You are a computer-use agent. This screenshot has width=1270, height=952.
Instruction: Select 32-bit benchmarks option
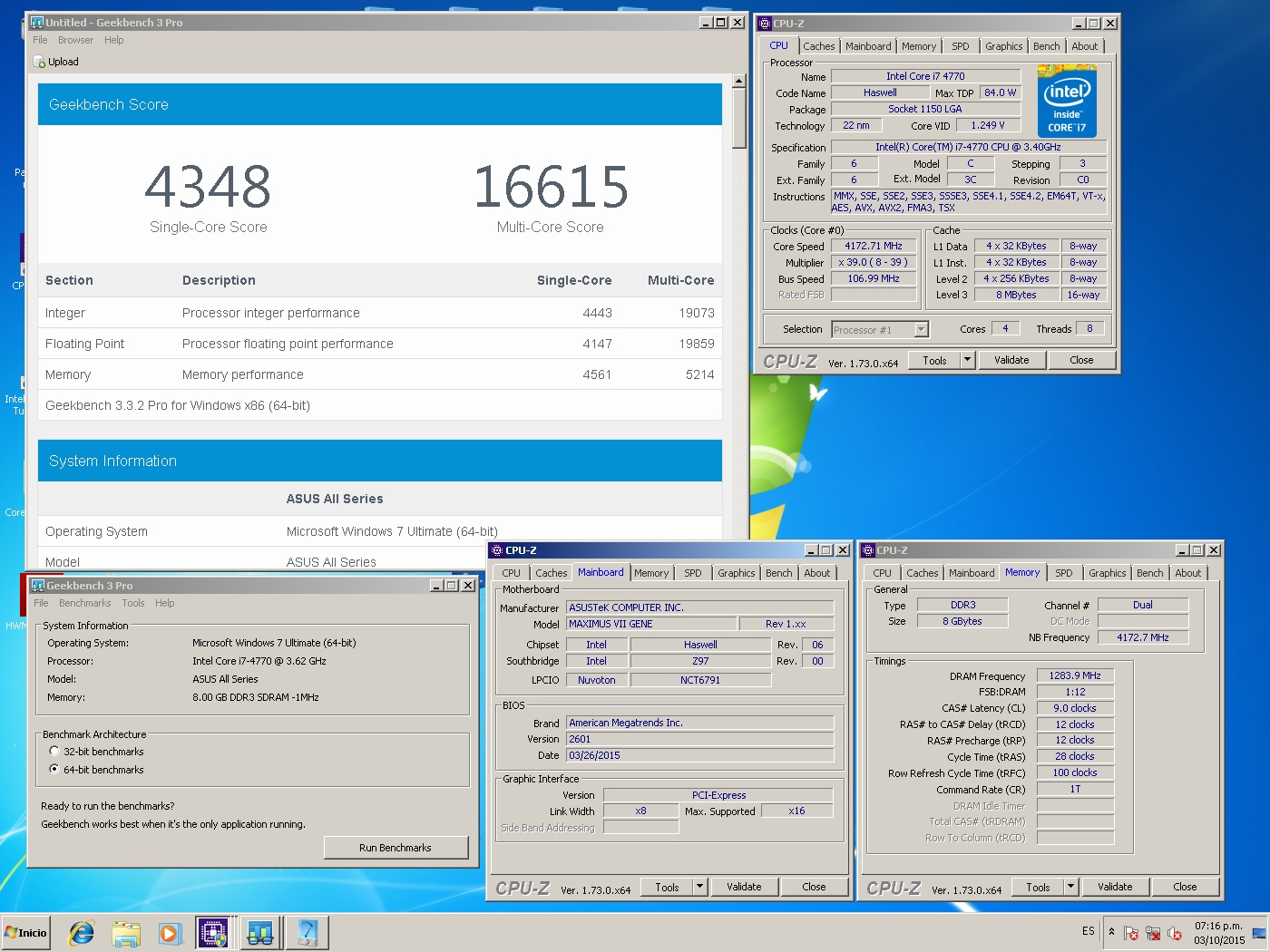pos(54,752)
